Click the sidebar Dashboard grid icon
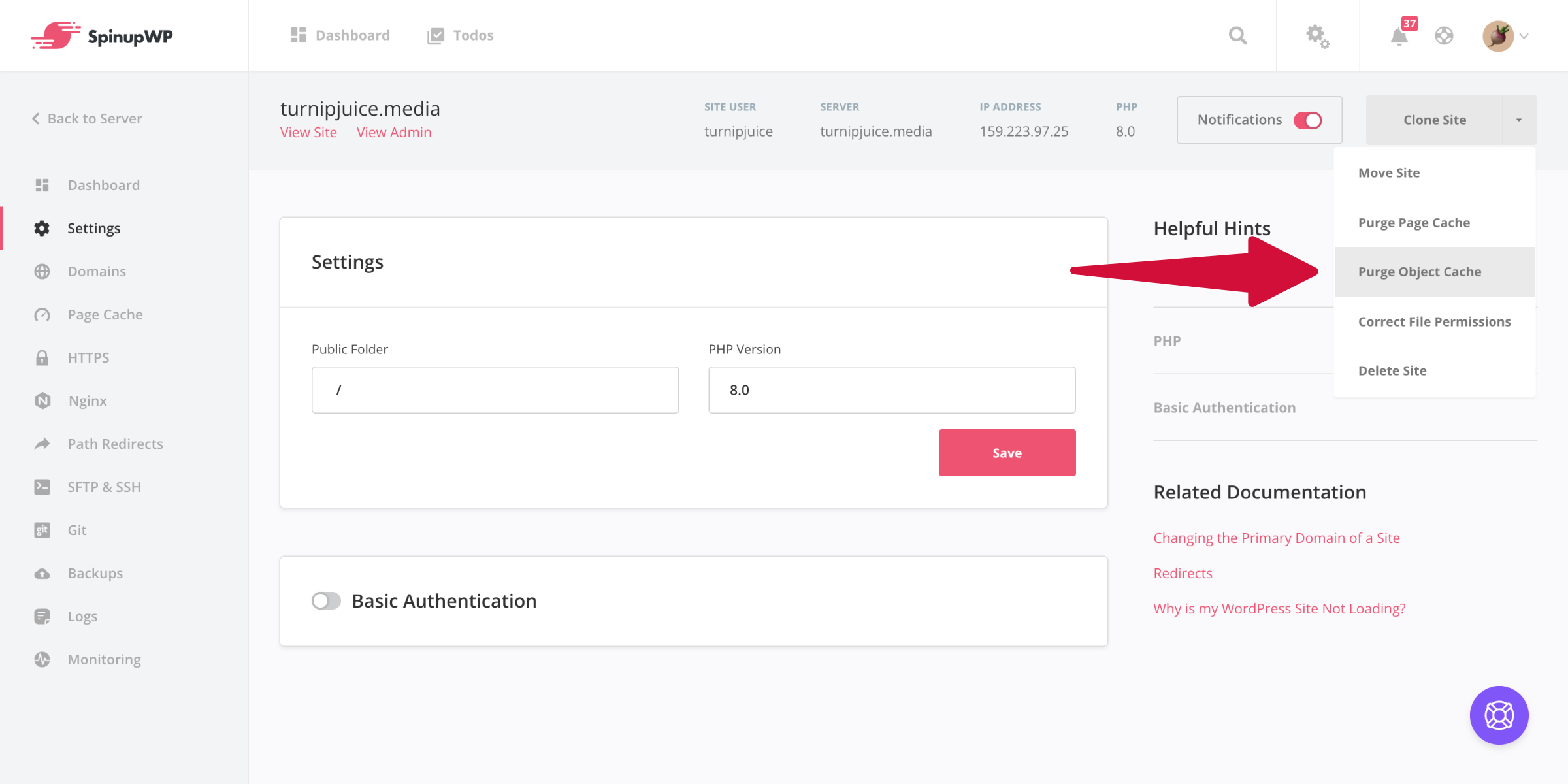Image resolution: width=1568 pixels, height=784 pixels. [x=42, y=185]
